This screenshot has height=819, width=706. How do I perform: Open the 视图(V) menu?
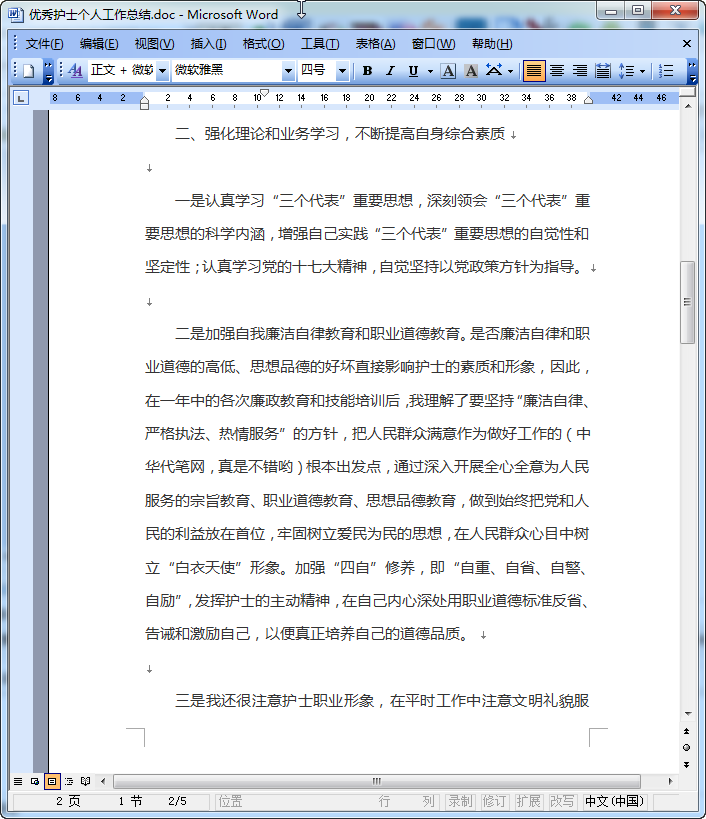coord(154,44)
